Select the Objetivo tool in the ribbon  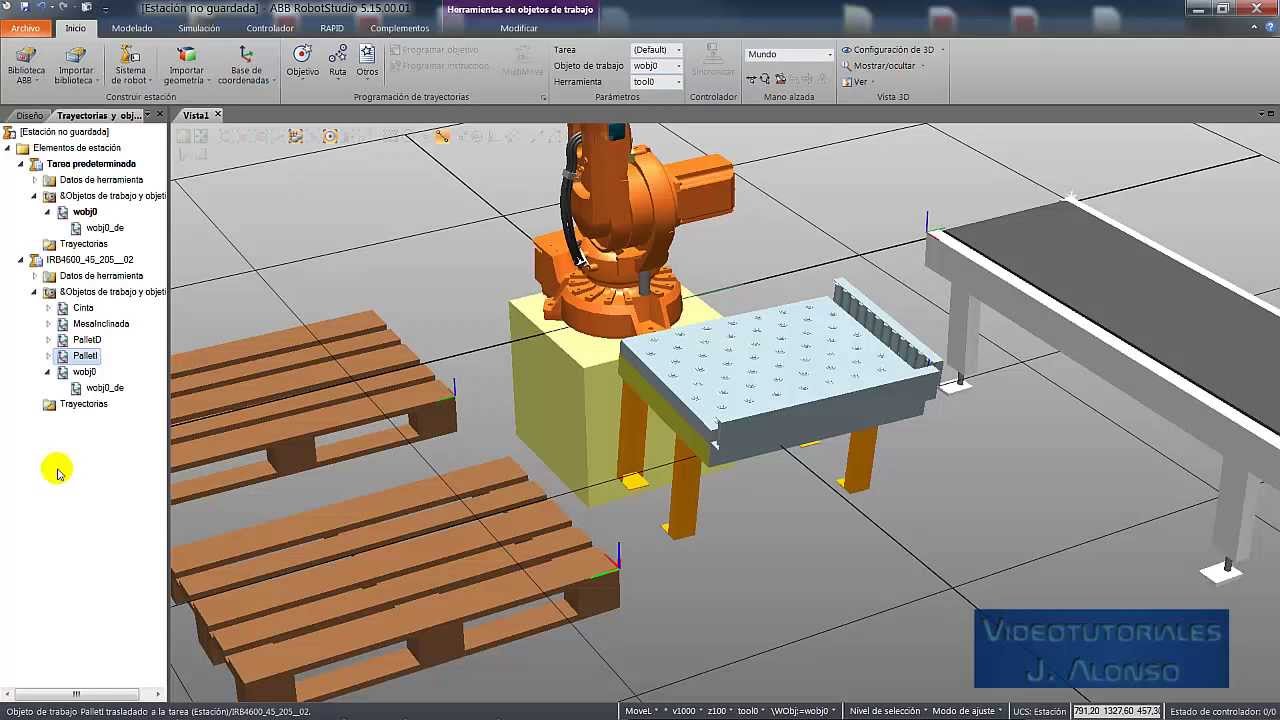pyautogui.click(x=302, y=60)
